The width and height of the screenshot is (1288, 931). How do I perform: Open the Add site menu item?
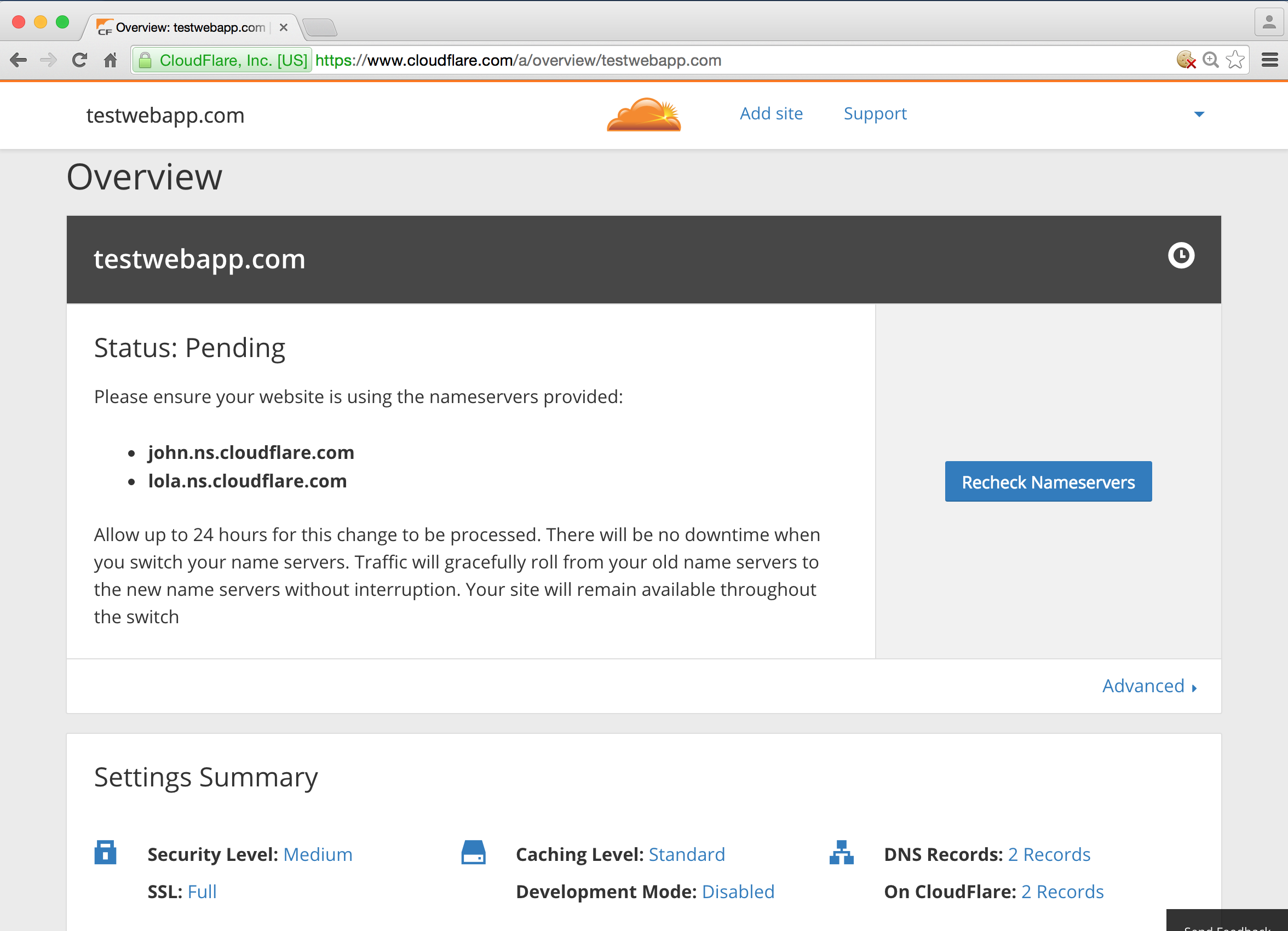771,113
